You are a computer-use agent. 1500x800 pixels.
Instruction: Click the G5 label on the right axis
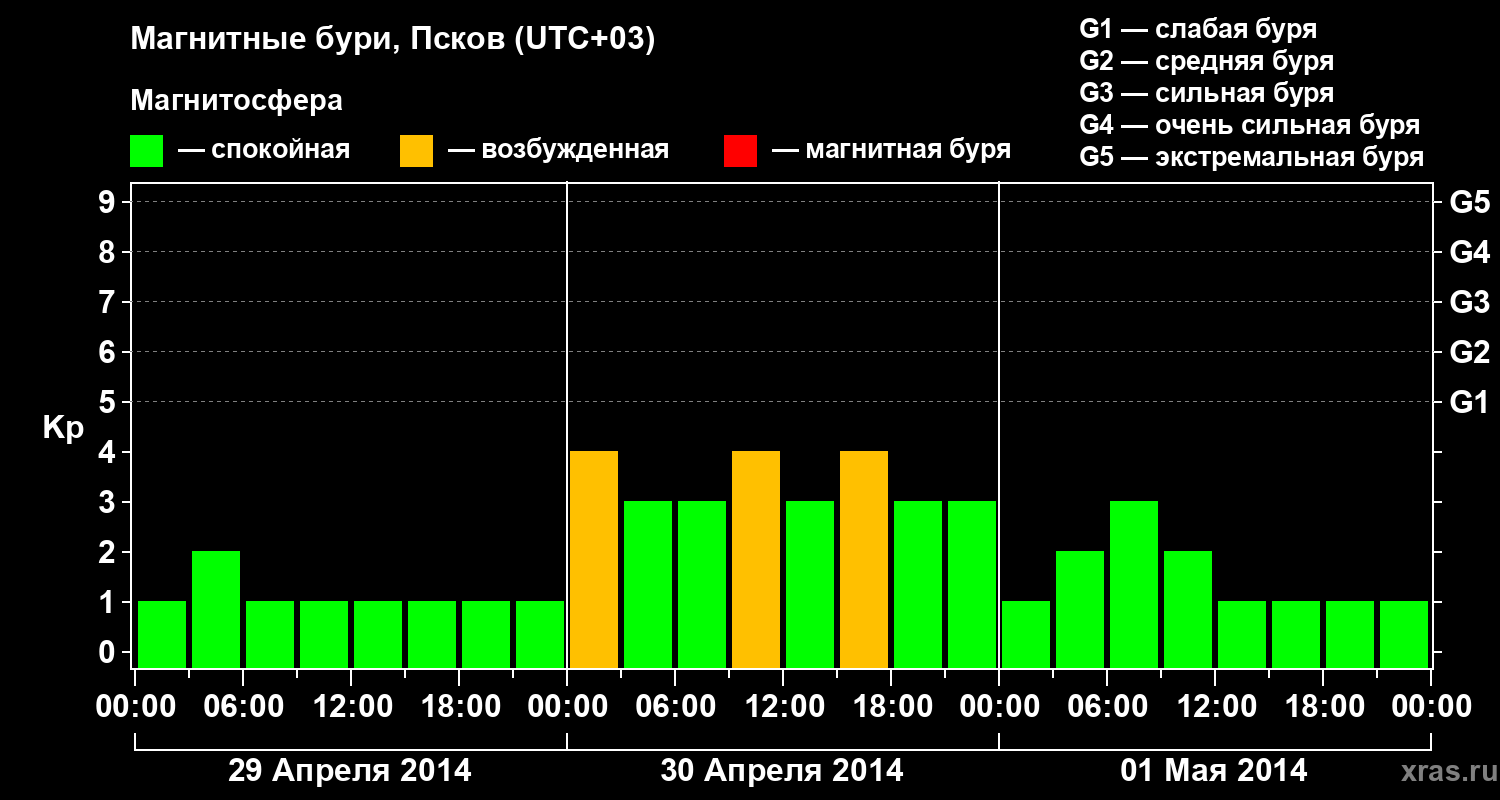[x=1469, y=202]
